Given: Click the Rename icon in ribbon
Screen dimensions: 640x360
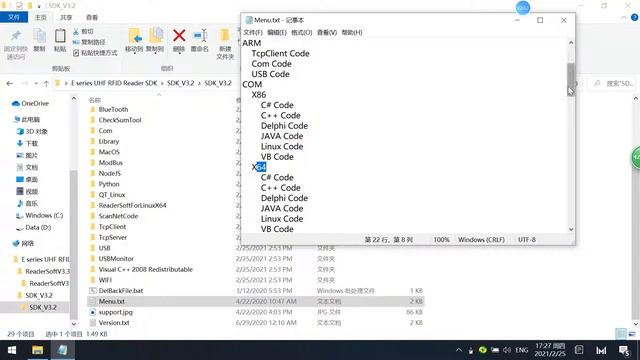Looking at the screenshot, I should pyautogui.click(x=200, y=36).
